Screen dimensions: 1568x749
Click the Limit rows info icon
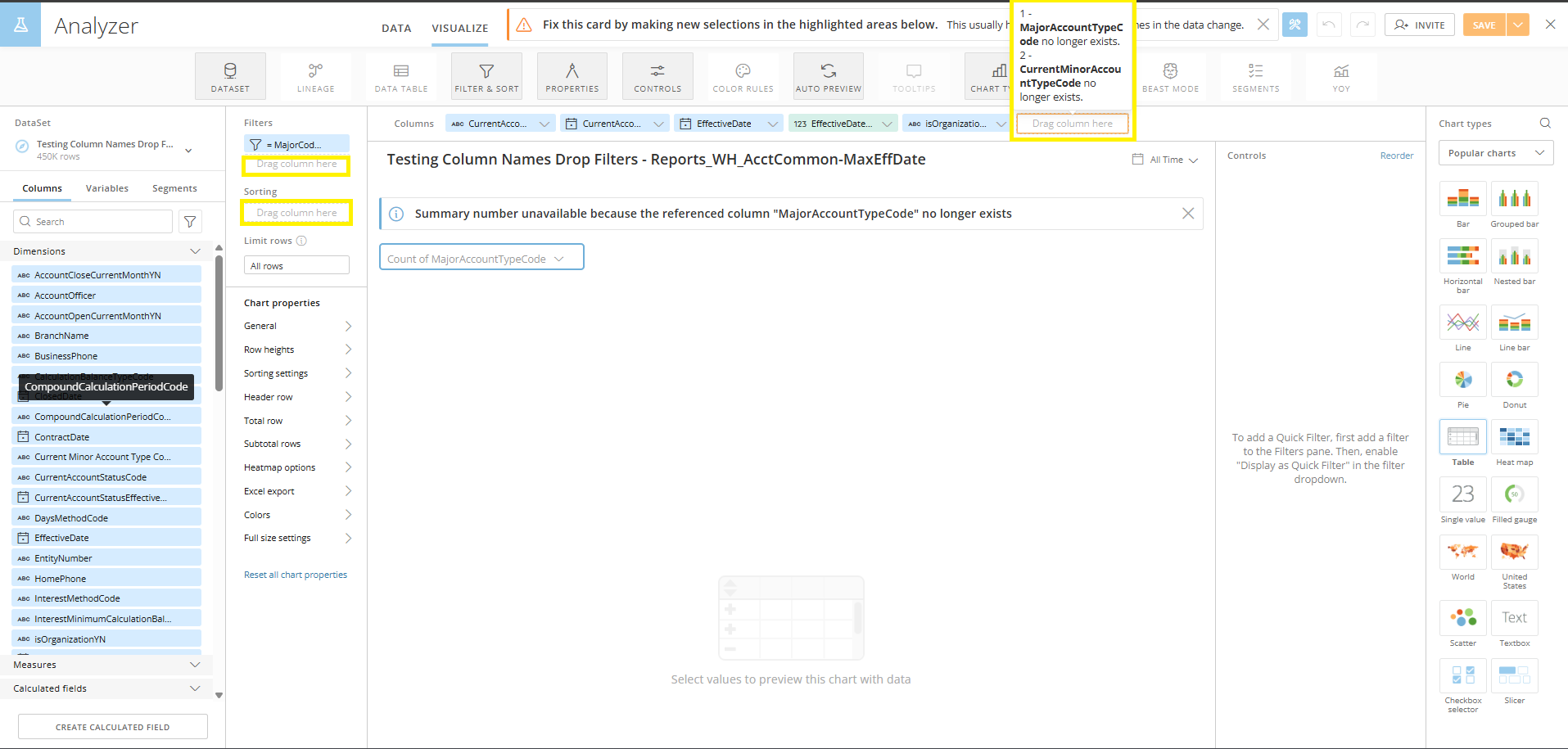pyautogui.click(x=301, y=241)
